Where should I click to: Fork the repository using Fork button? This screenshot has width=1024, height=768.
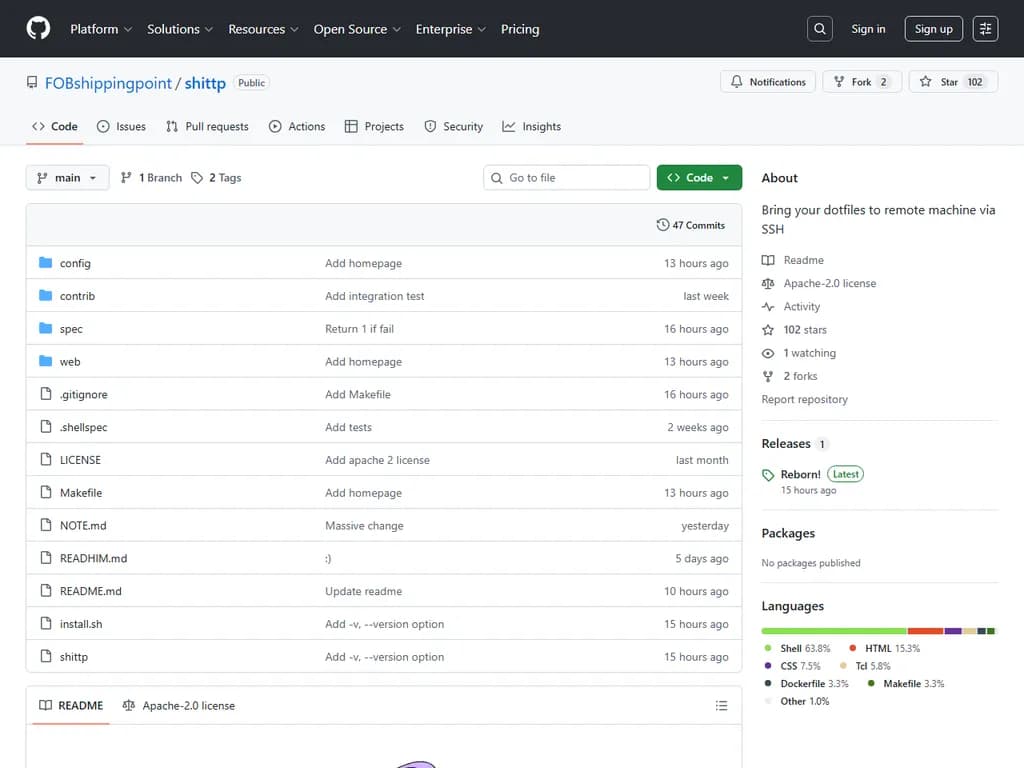tap(861, 82)
